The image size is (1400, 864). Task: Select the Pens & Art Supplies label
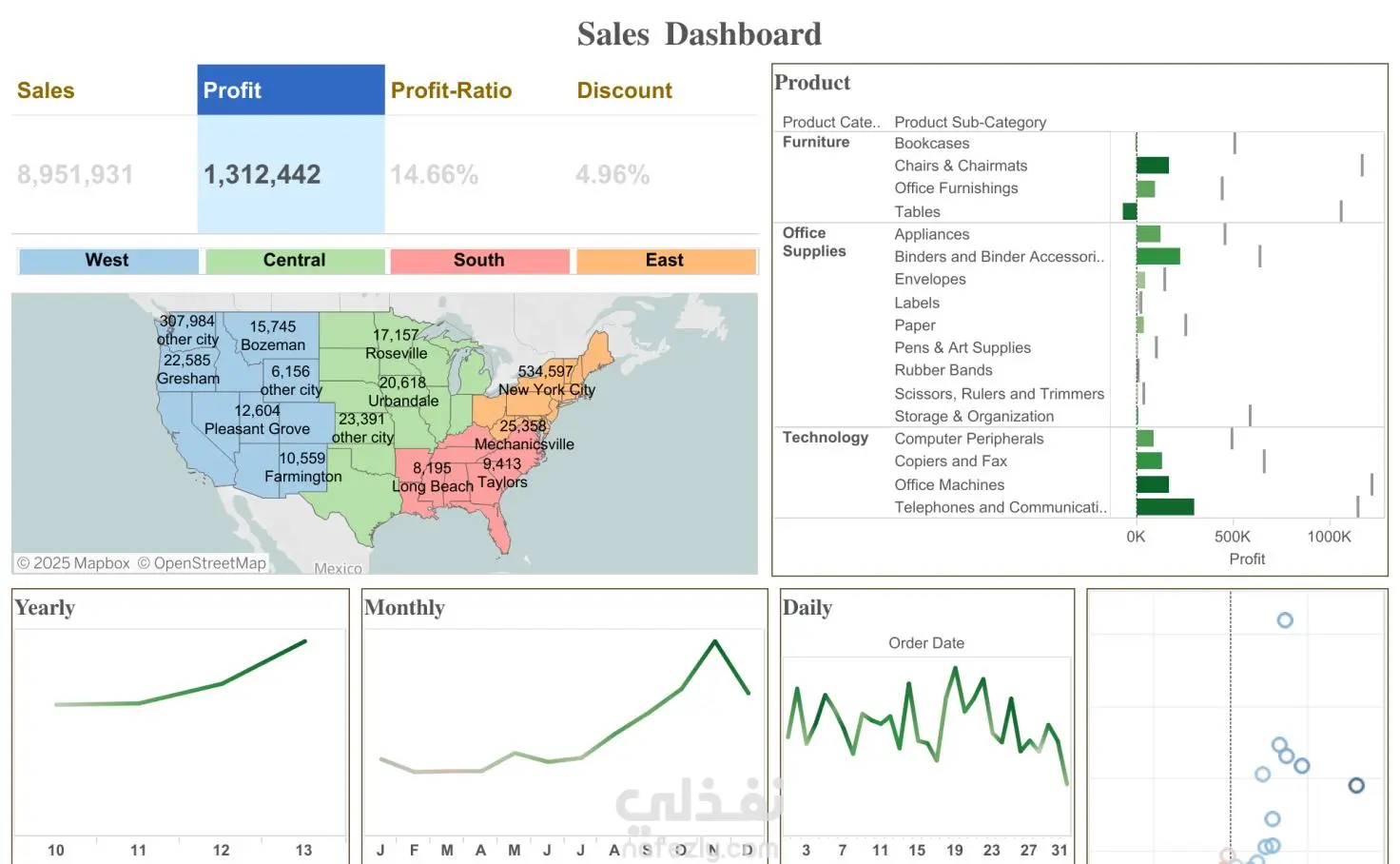pyautogui.click(x=962, y=348)
